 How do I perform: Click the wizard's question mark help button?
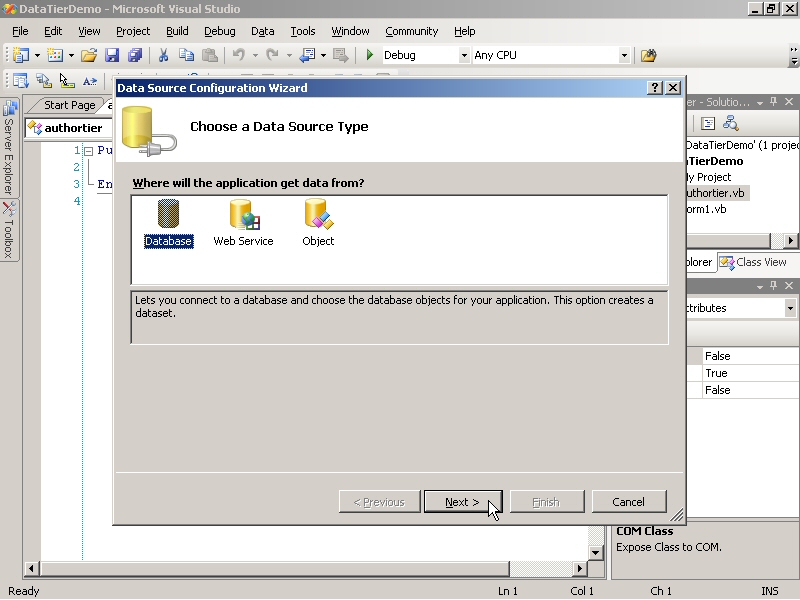click(x=655, y=88)
